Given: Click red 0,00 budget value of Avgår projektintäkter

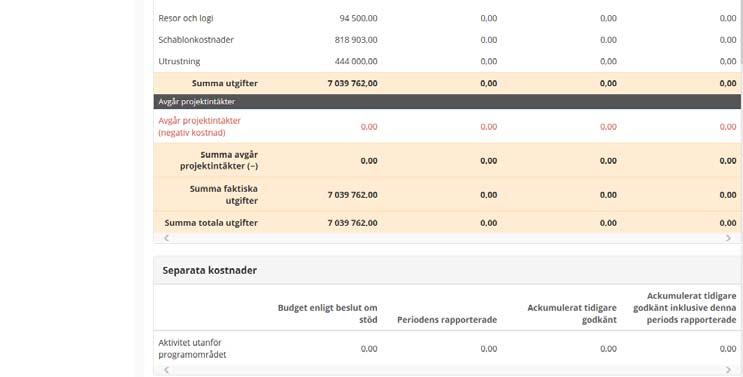Looking at the screenshot, I should click(369, 126).
